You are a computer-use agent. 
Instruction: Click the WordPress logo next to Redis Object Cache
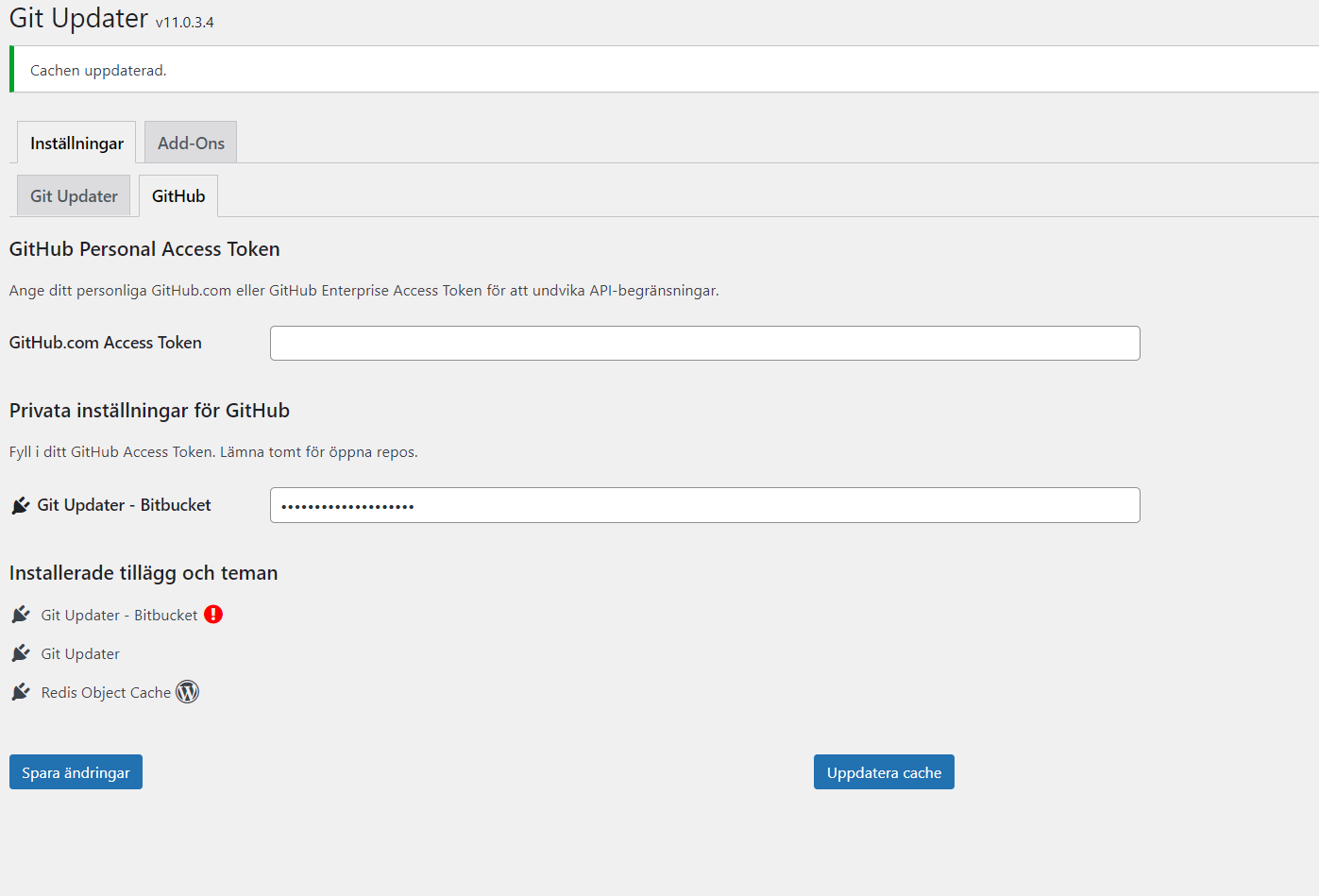coord(187,691)
